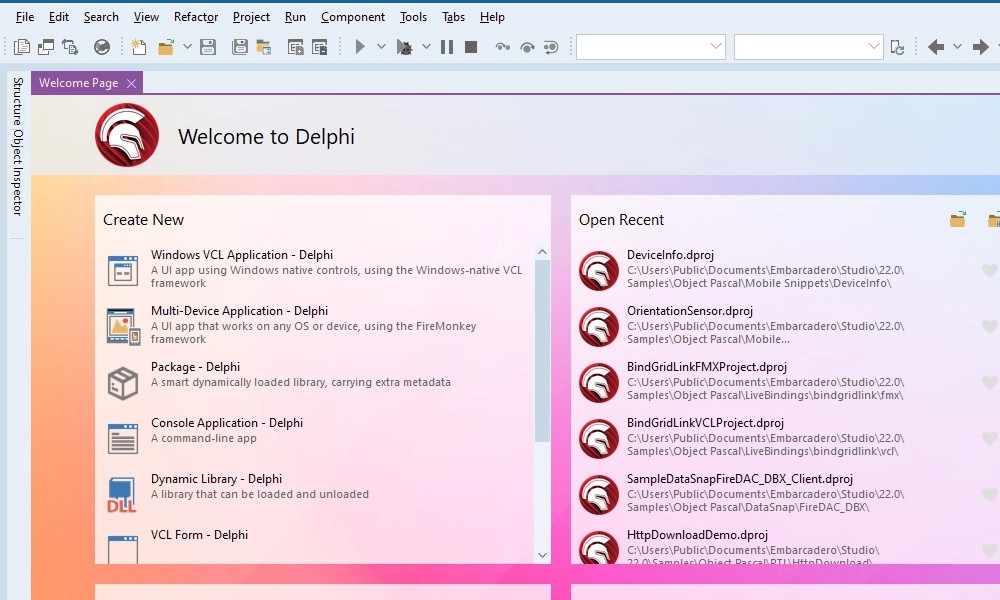Open the Tabs menu
The image size is (1000, 600).
[x=453, y=17]
